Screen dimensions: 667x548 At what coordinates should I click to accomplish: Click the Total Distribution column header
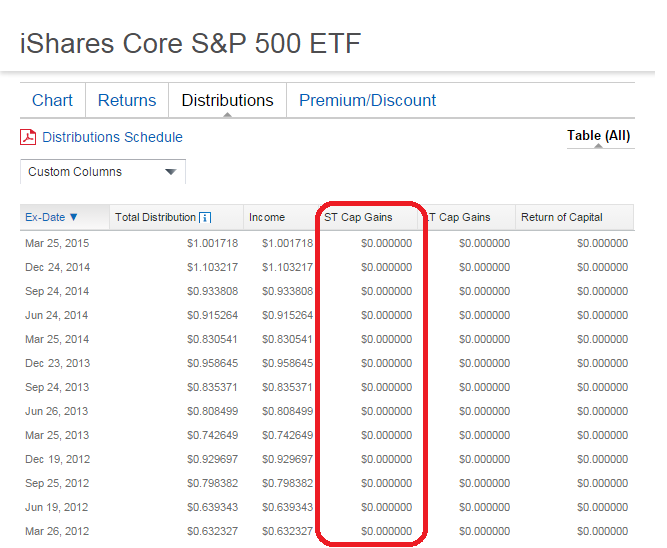(155, 217)
